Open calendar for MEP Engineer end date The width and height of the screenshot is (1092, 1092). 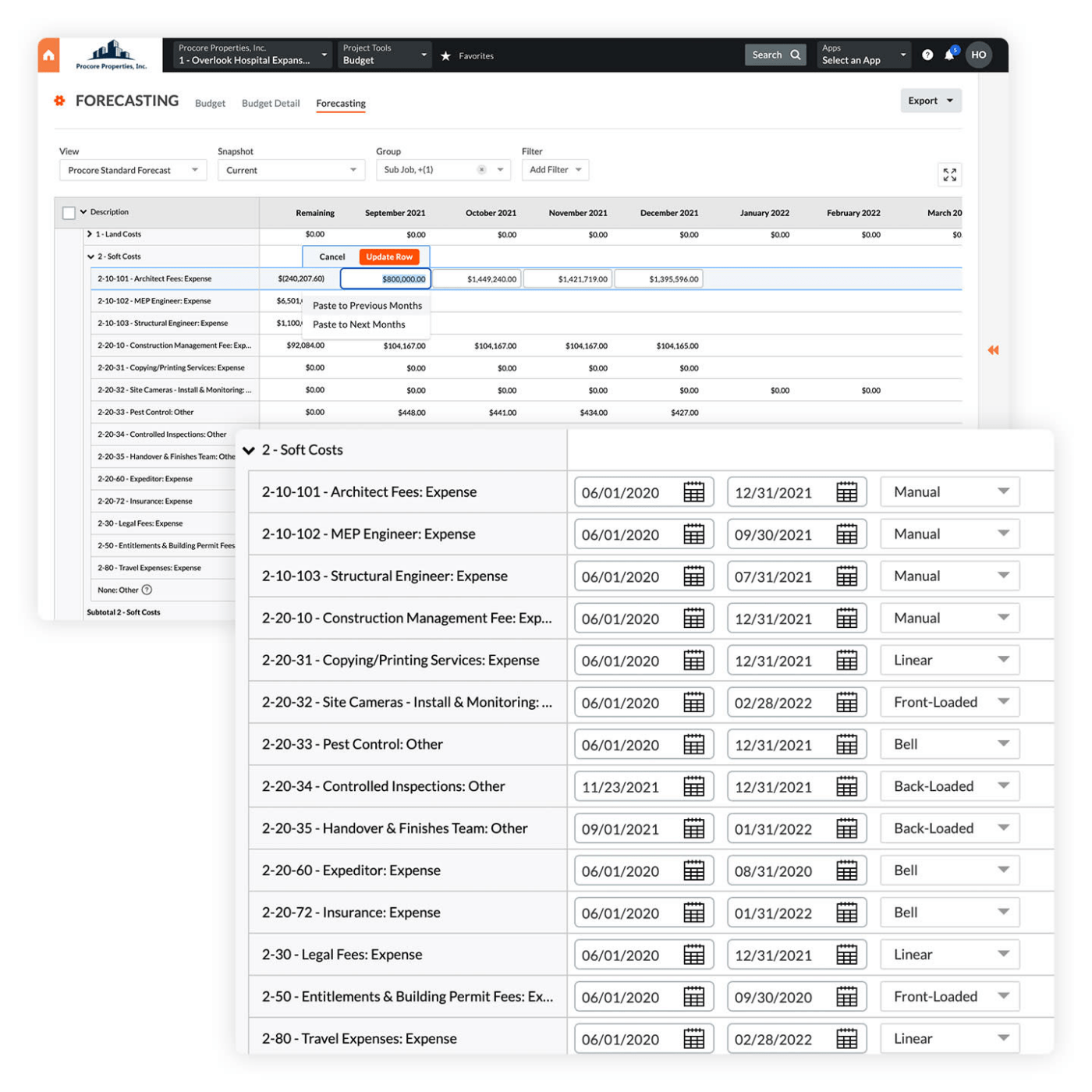tap(846, 534)
